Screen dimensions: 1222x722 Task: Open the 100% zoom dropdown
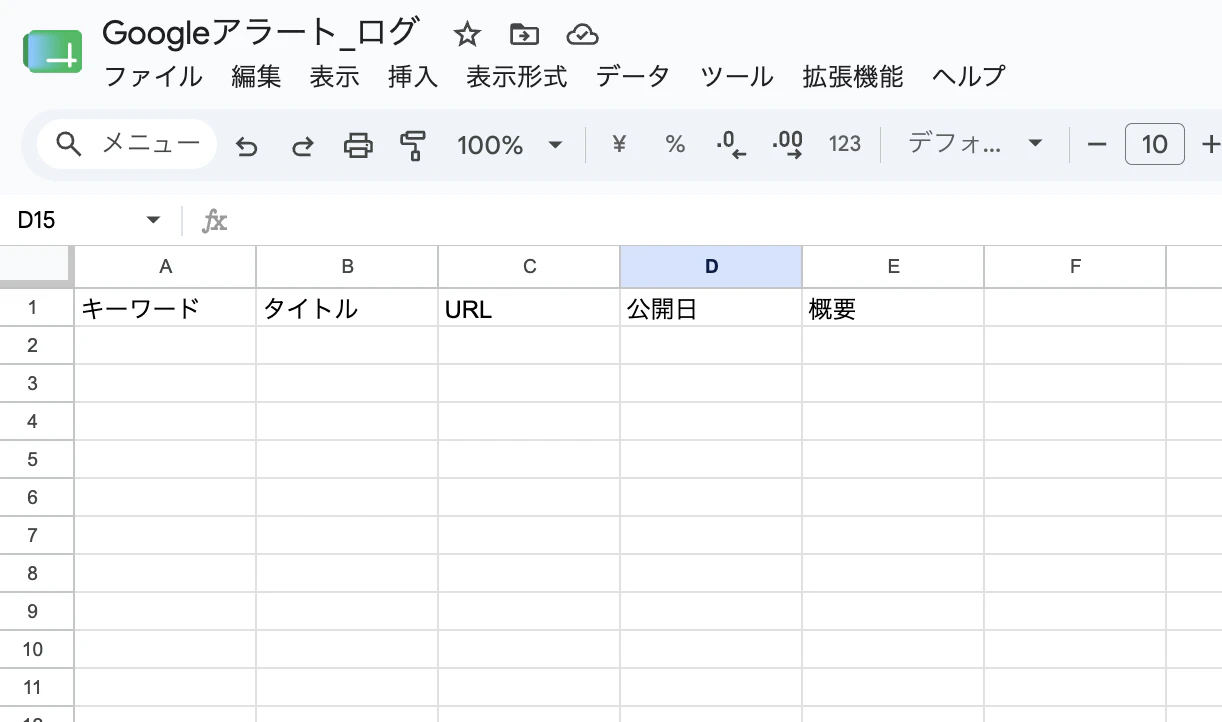[510, 145]
